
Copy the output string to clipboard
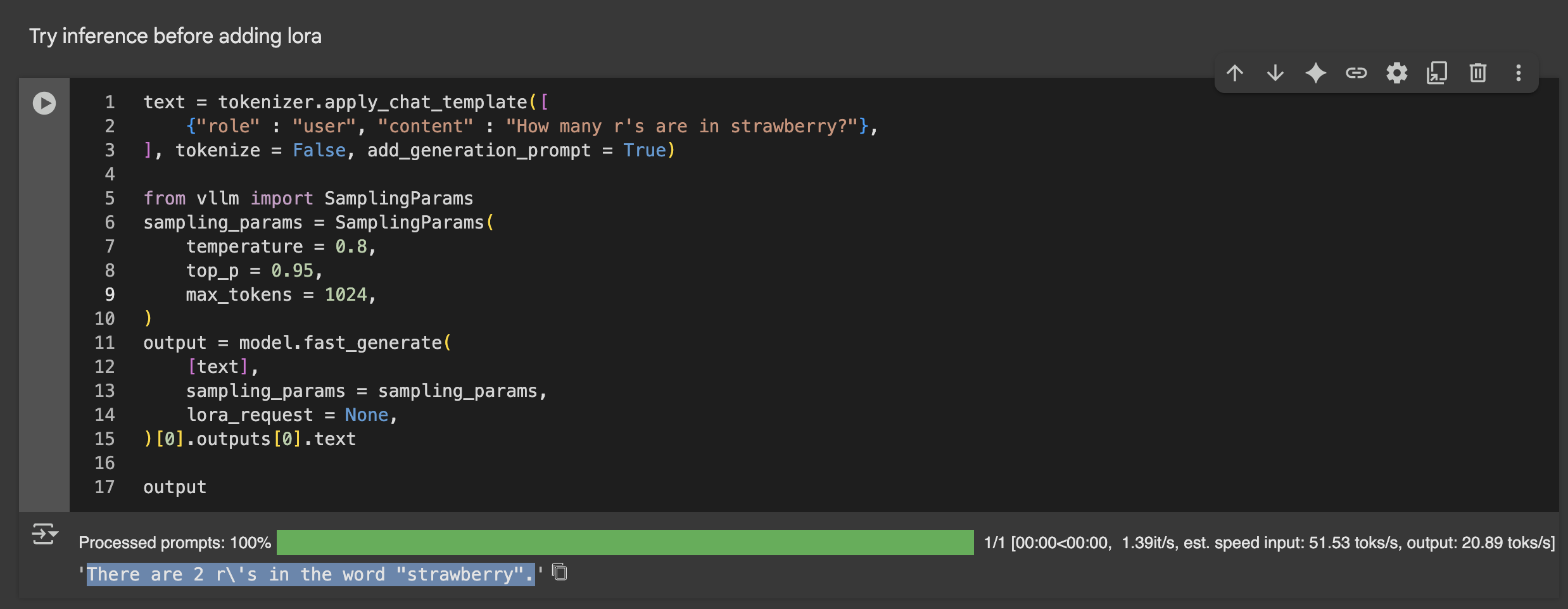[x=560, y=572]
